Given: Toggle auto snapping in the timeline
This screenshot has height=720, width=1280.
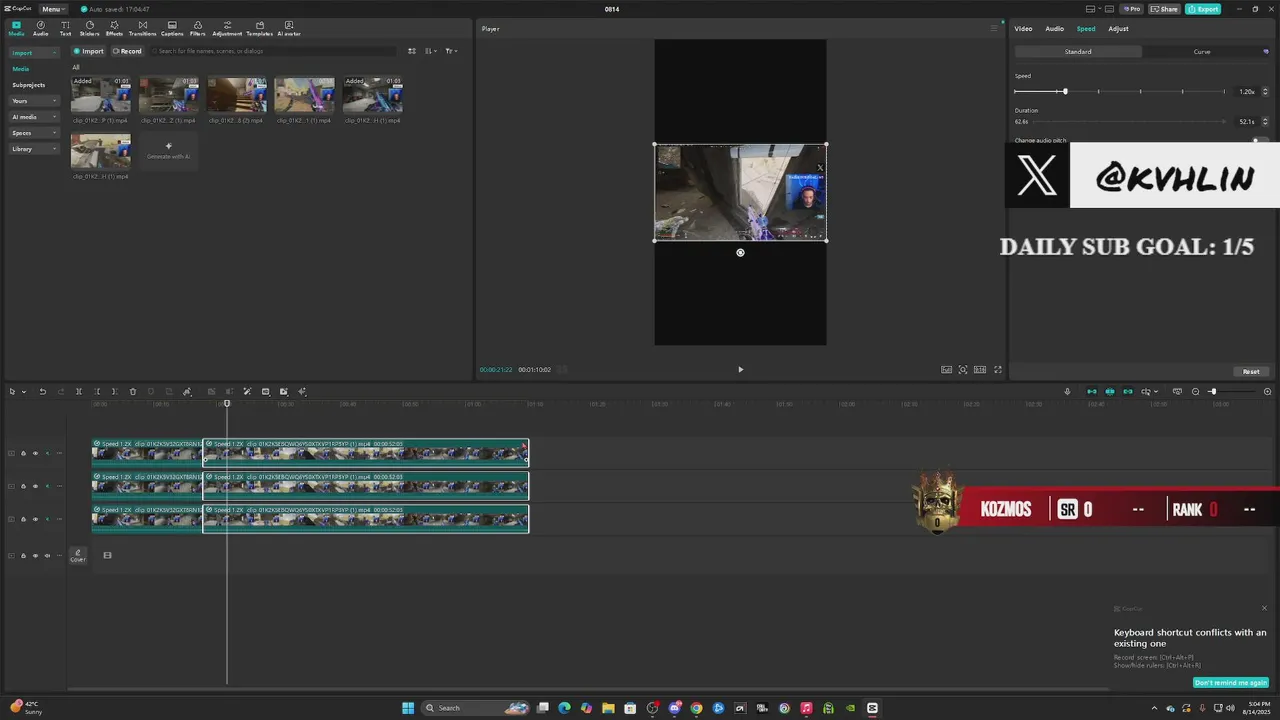Looking at the screenshot, I should pos(1110,392).
